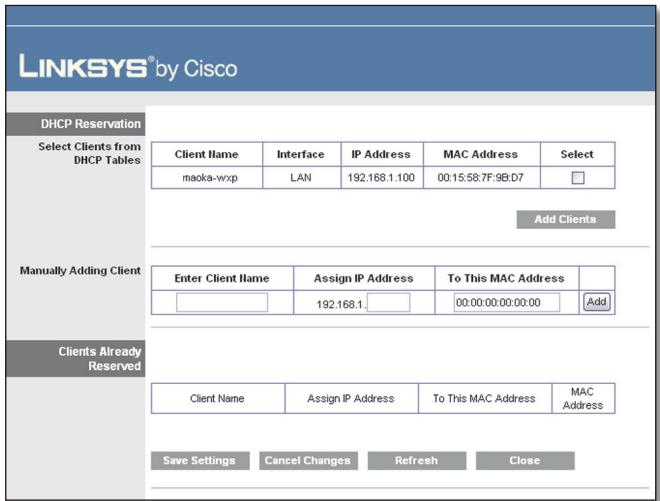660x501 pixels.
Task: Click the Add Clients button
Action: tap(566, 219)
